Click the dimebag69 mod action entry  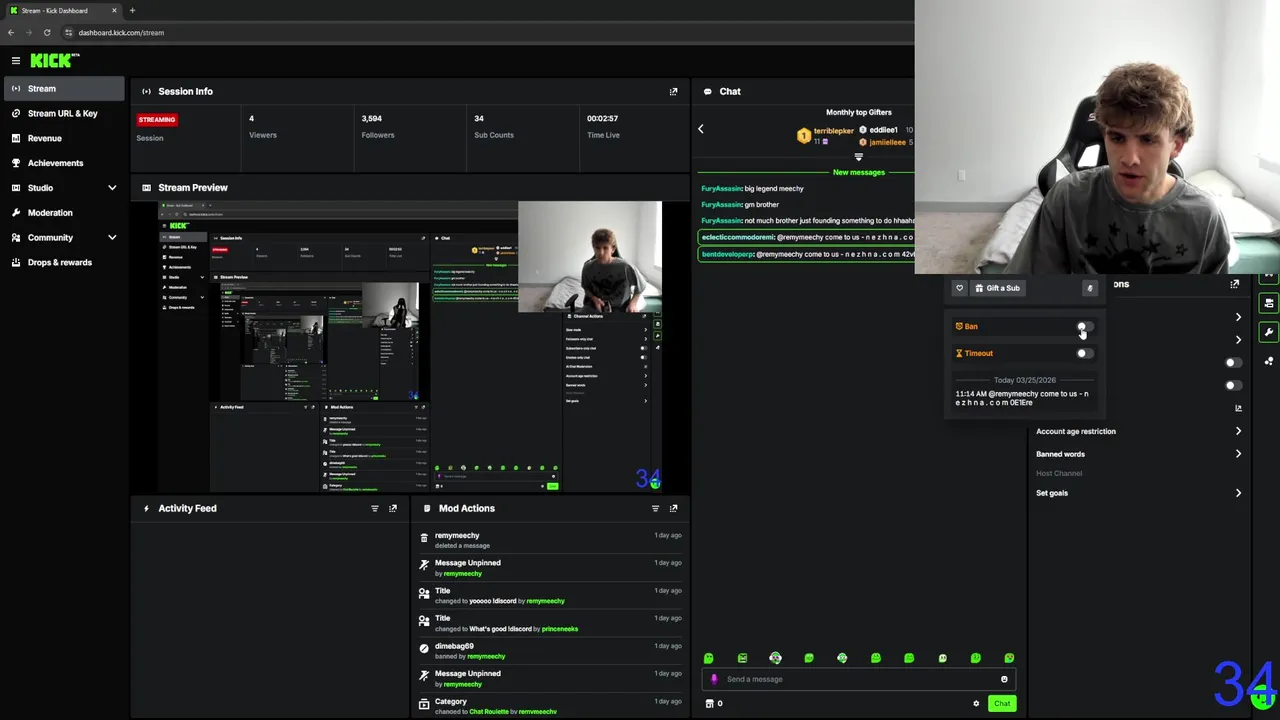pyautogui.click(x=551, y=651)
